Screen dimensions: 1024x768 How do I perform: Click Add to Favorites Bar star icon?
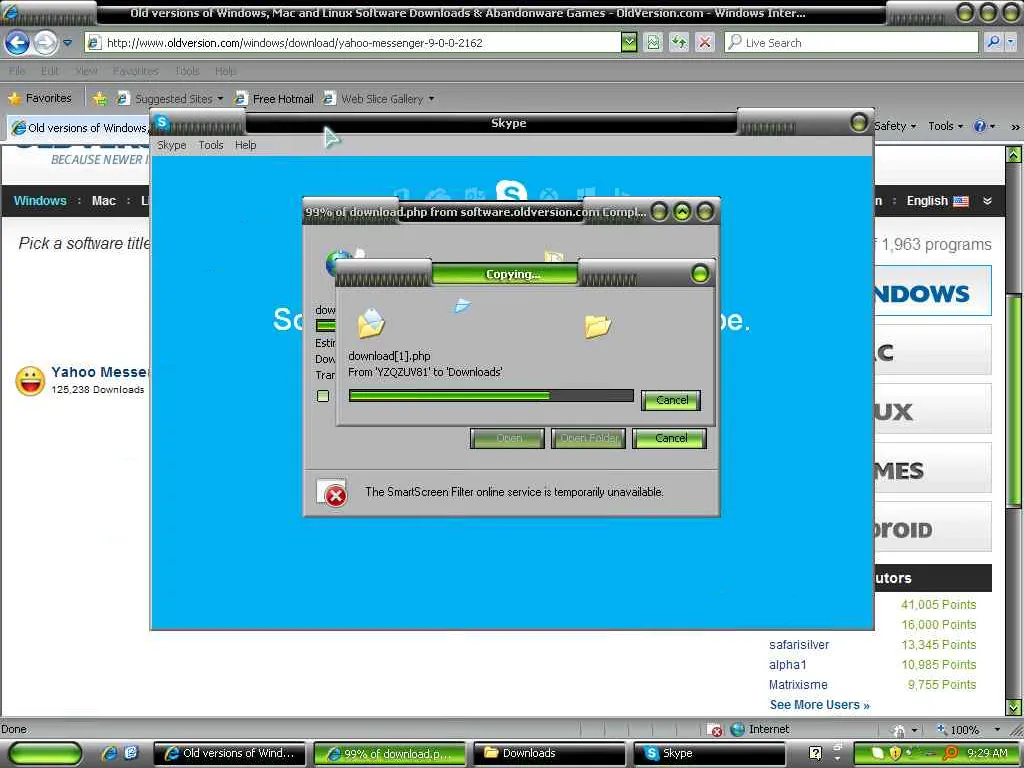(x=99, y=99)
